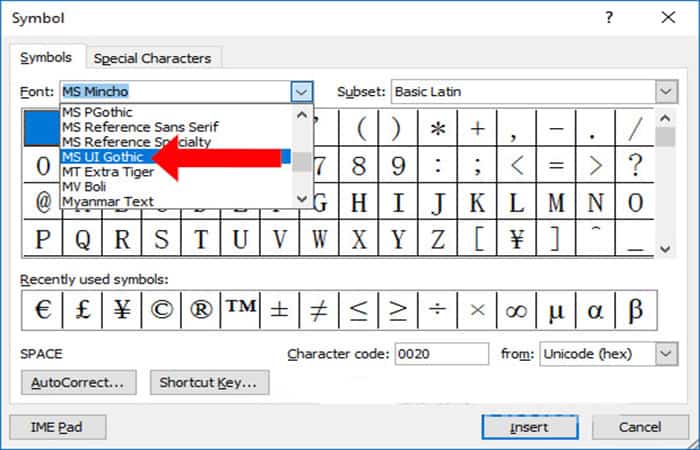Select the plus sign in symbol grid
Viewport: 700px width, 450px height.
477,129
